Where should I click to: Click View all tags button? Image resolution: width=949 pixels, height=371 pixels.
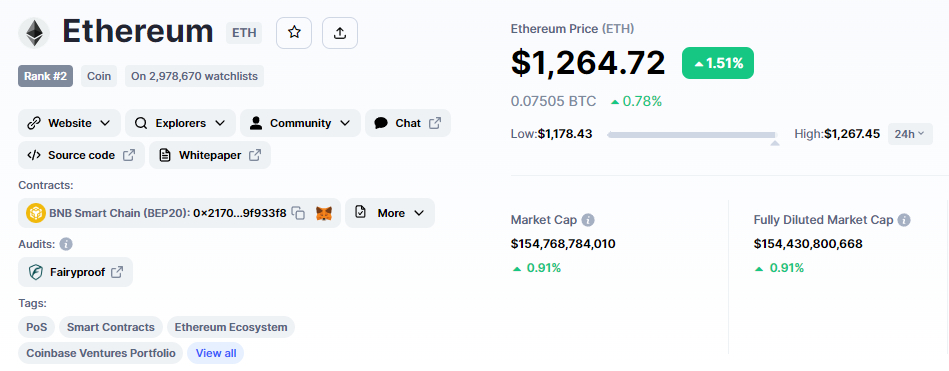215,353
